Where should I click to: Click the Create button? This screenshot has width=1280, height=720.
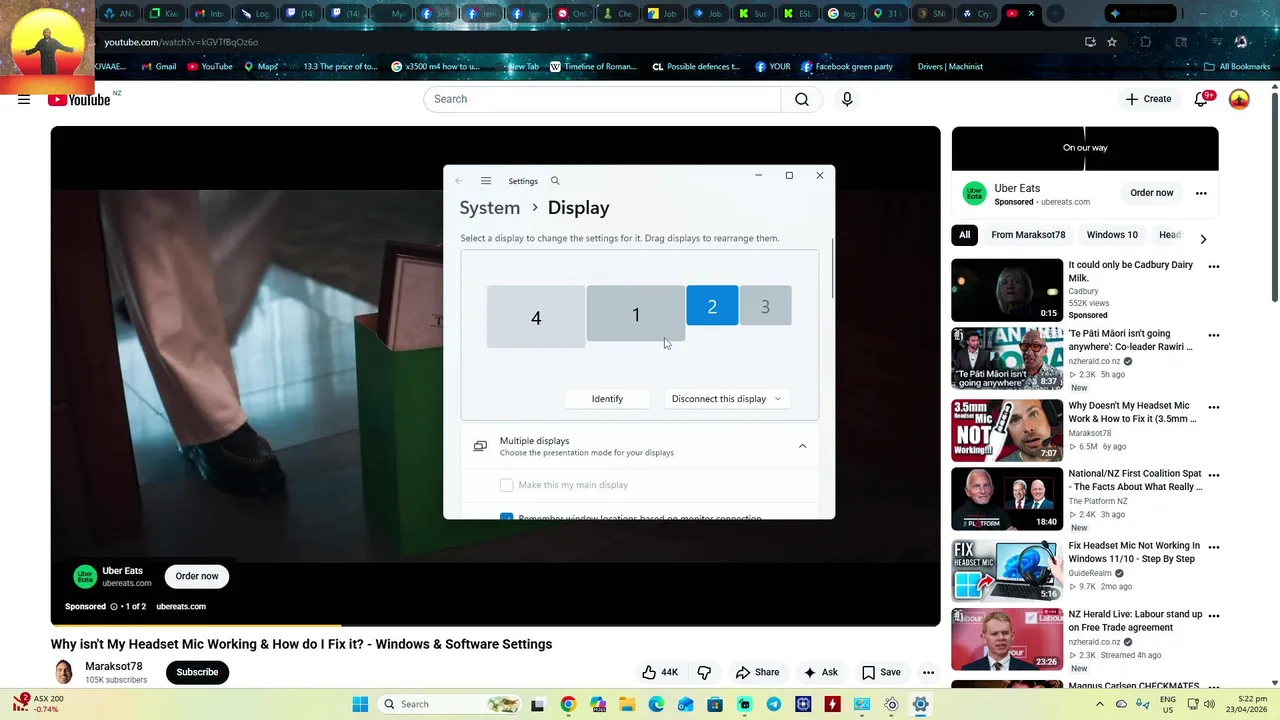click(x=1148, y=99)
